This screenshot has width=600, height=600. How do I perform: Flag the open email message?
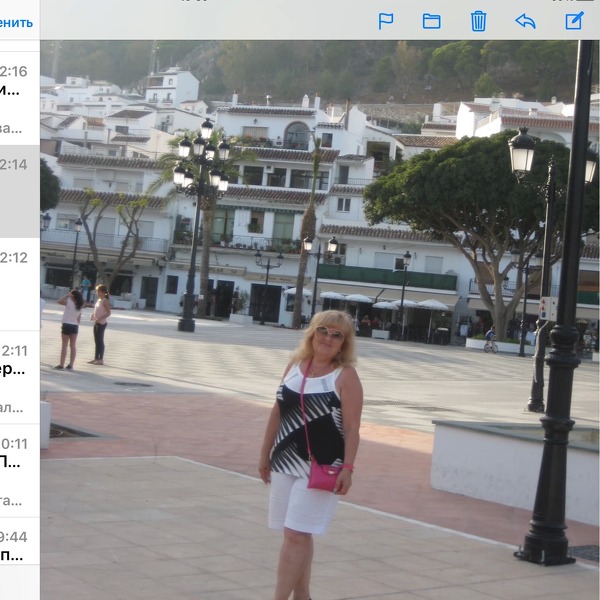[385, 21]
